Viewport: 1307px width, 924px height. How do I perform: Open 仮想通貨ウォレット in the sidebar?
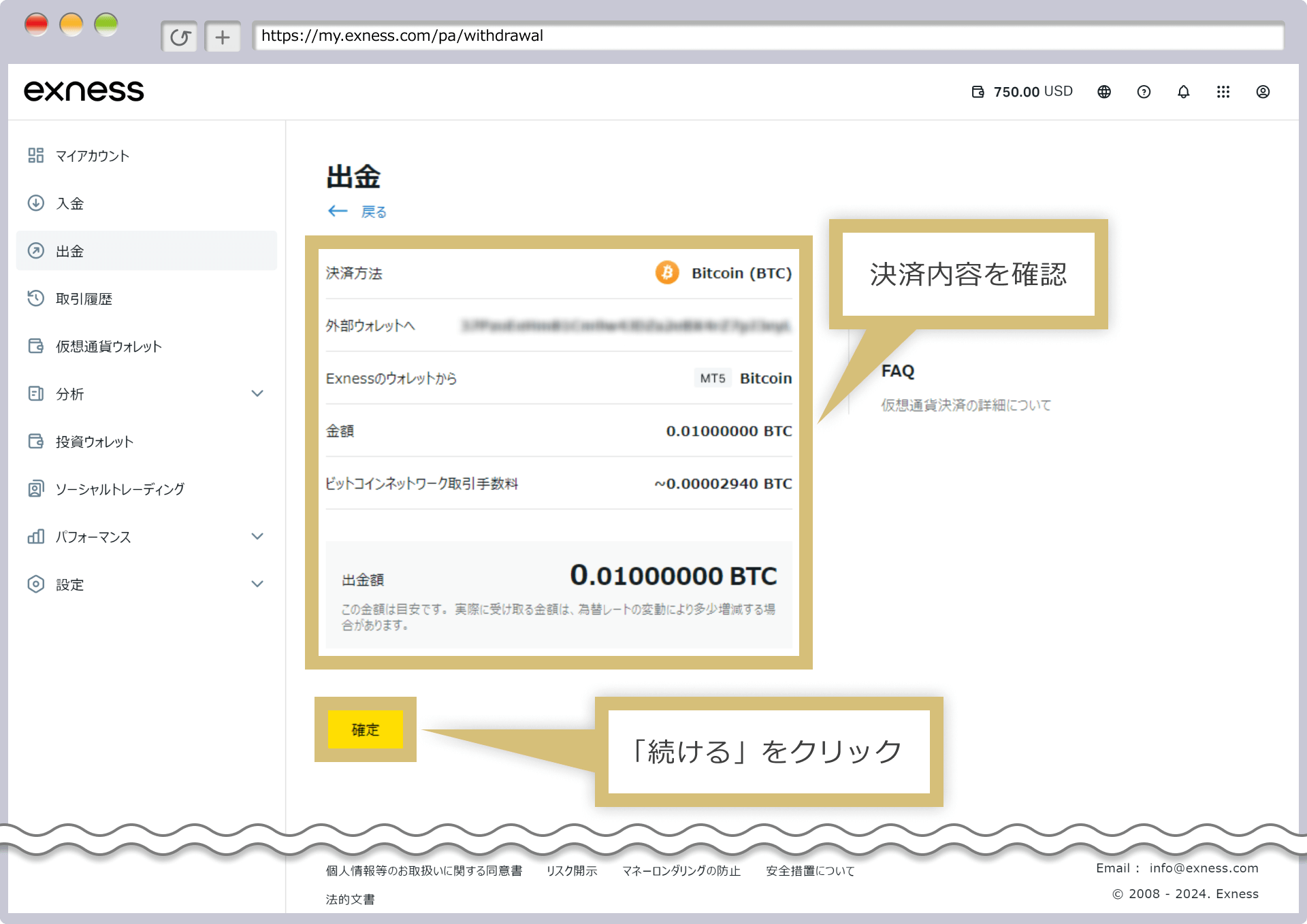(109, 346)
